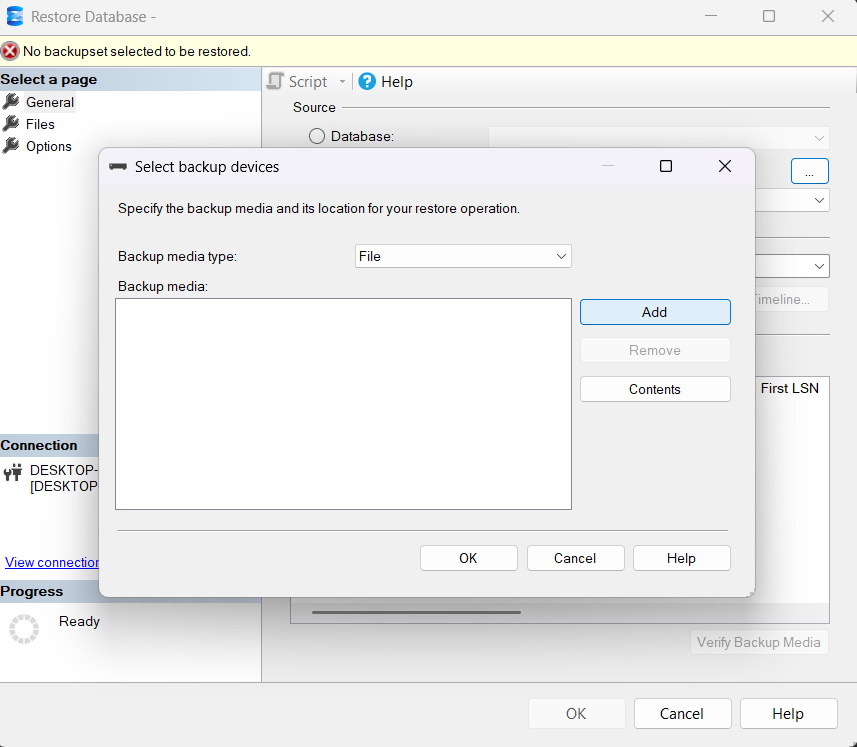Select the Database radio button
The height and width of the screenshot is (747, 857).
tap(317, 136)
